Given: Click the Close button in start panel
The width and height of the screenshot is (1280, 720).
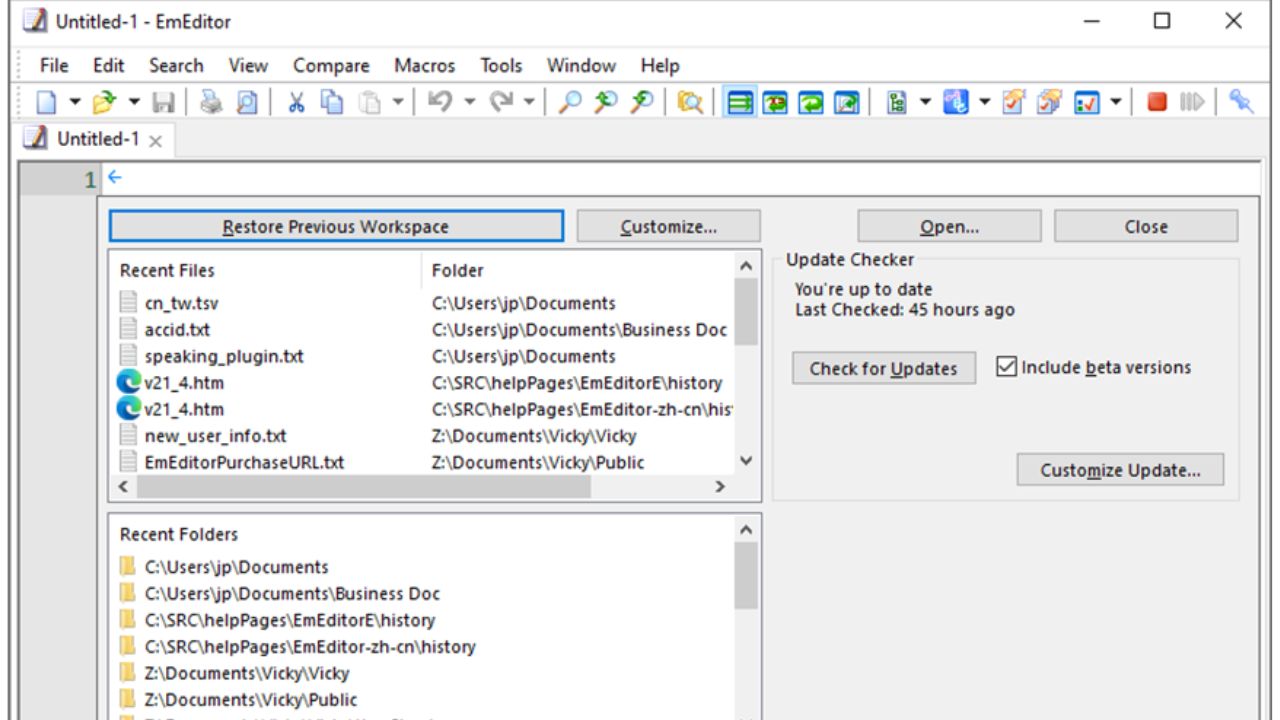Looking at the screenshot, I should click(1146, 226).
